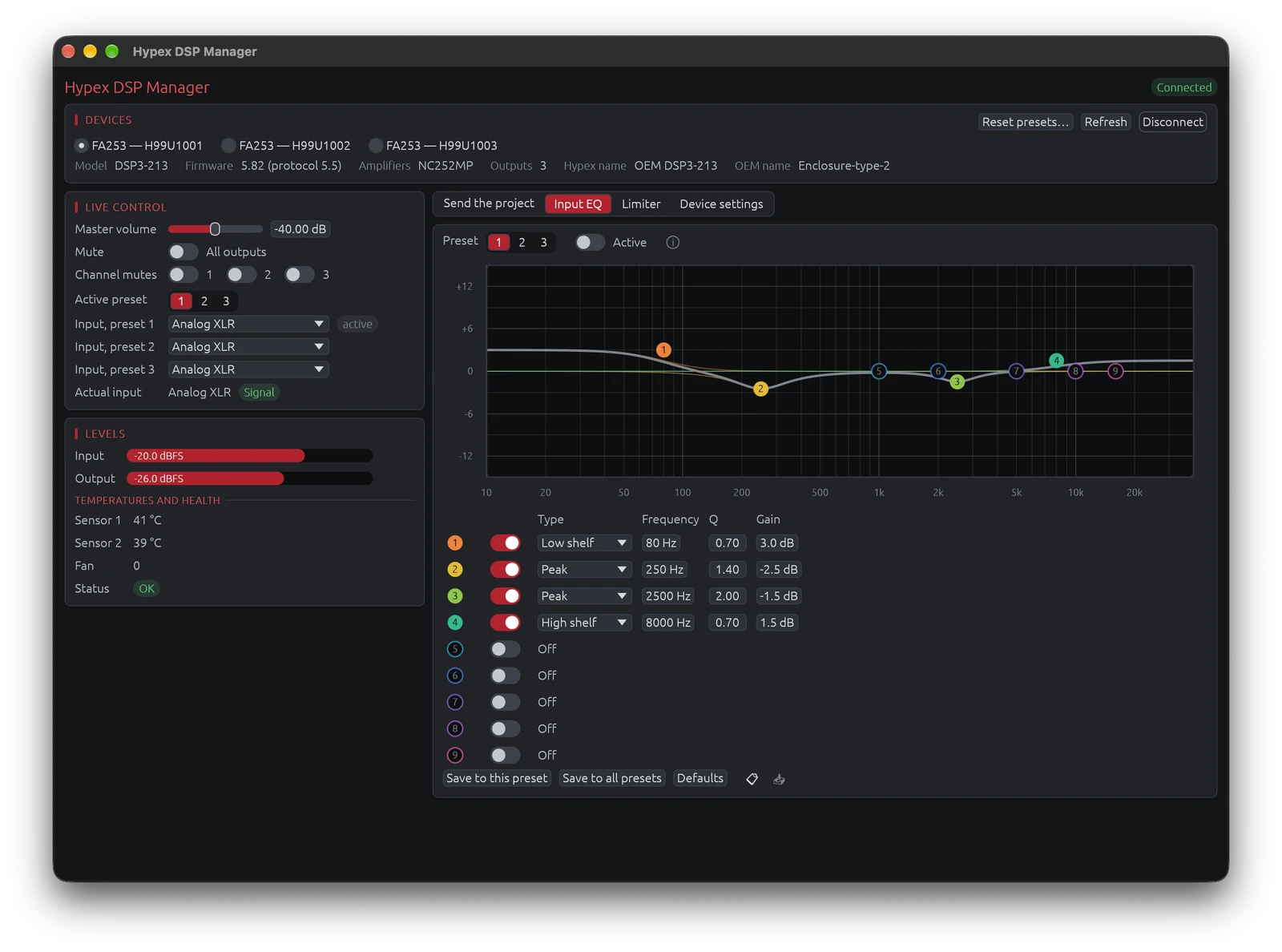
Task: Select EQ band 6 node on the graph
Action: 937,371
